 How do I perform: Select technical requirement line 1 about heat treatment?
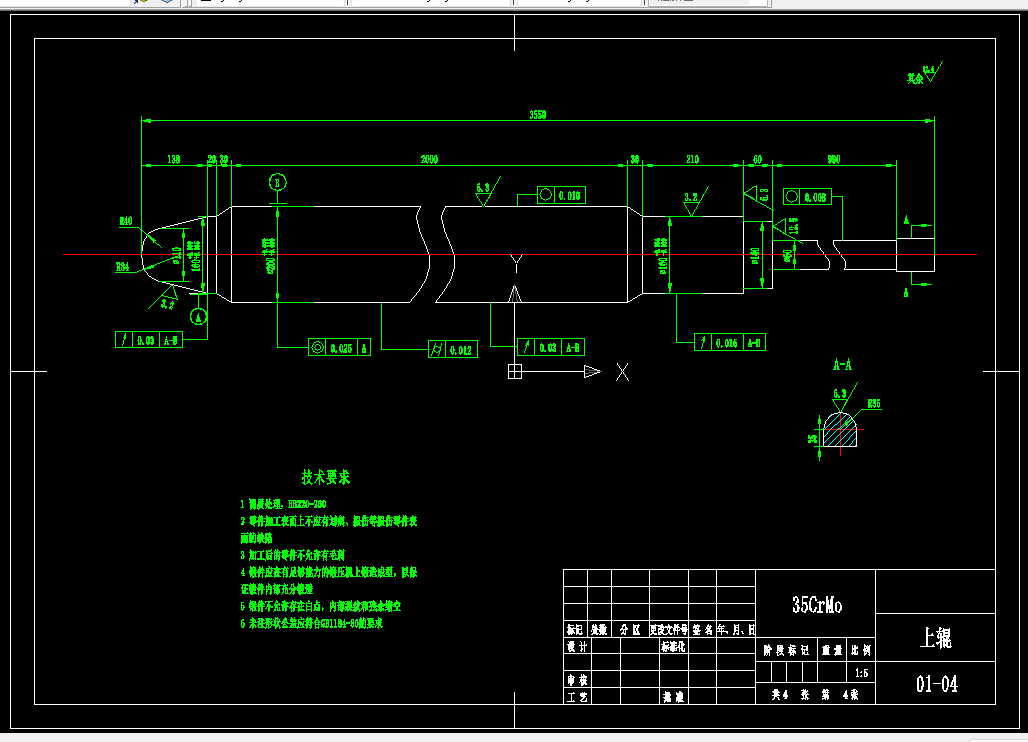(283, 504)
